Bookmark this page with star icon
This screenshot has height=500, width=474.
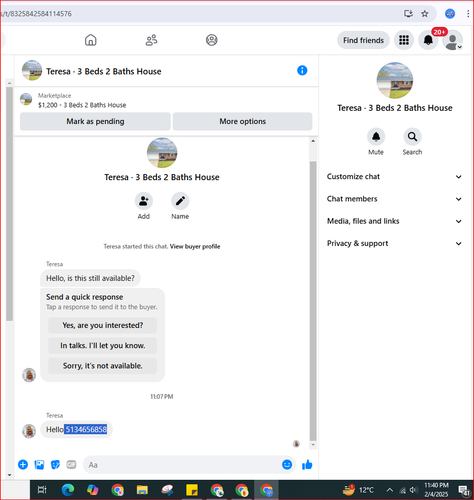(x=424, y=14)
